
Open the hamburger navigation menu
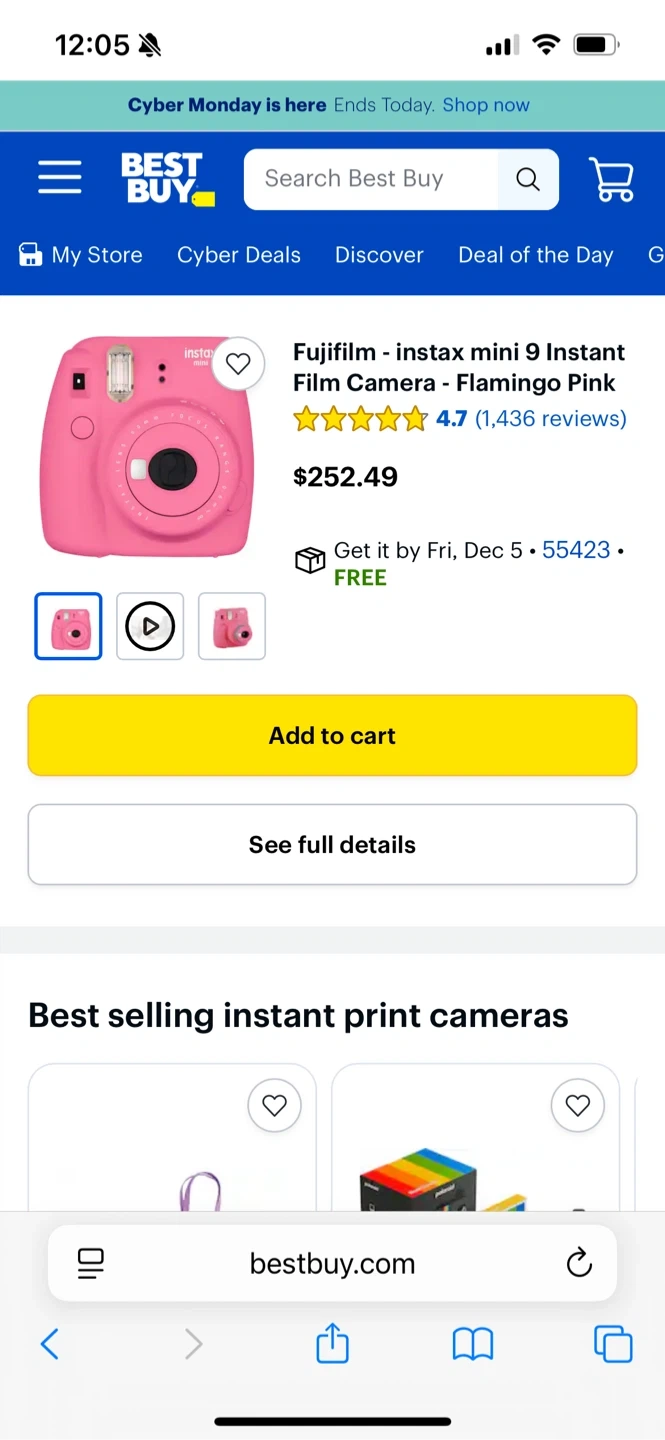[x=60, y=178]
